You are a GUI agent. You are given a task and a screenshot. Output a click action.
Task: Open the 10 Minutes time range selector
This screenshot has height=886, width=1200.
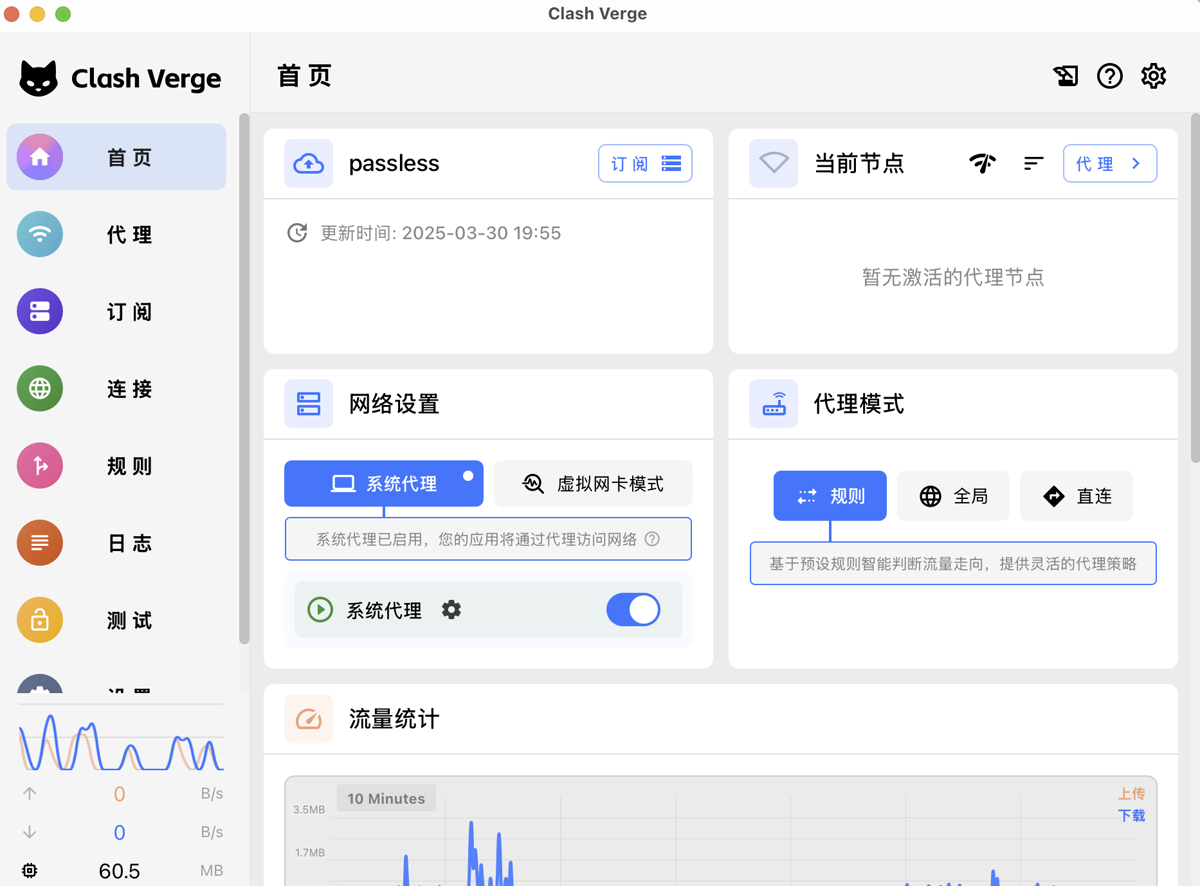(386, 798)
